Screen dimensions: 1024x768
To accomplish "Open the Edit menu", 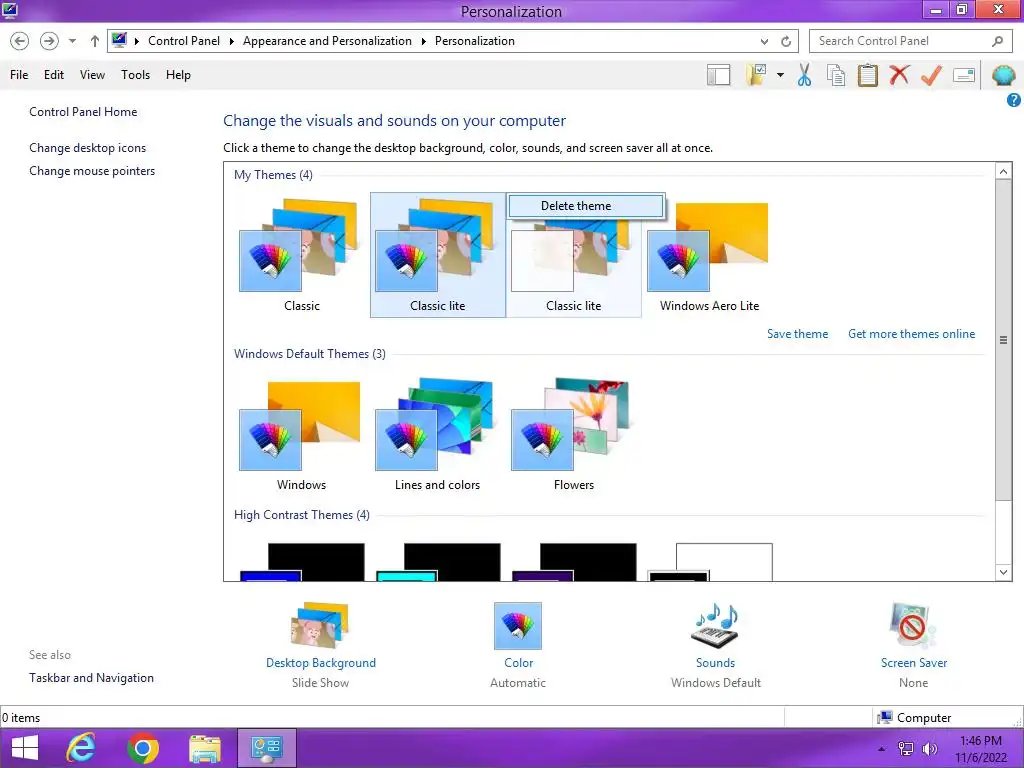I will [54, 75].
